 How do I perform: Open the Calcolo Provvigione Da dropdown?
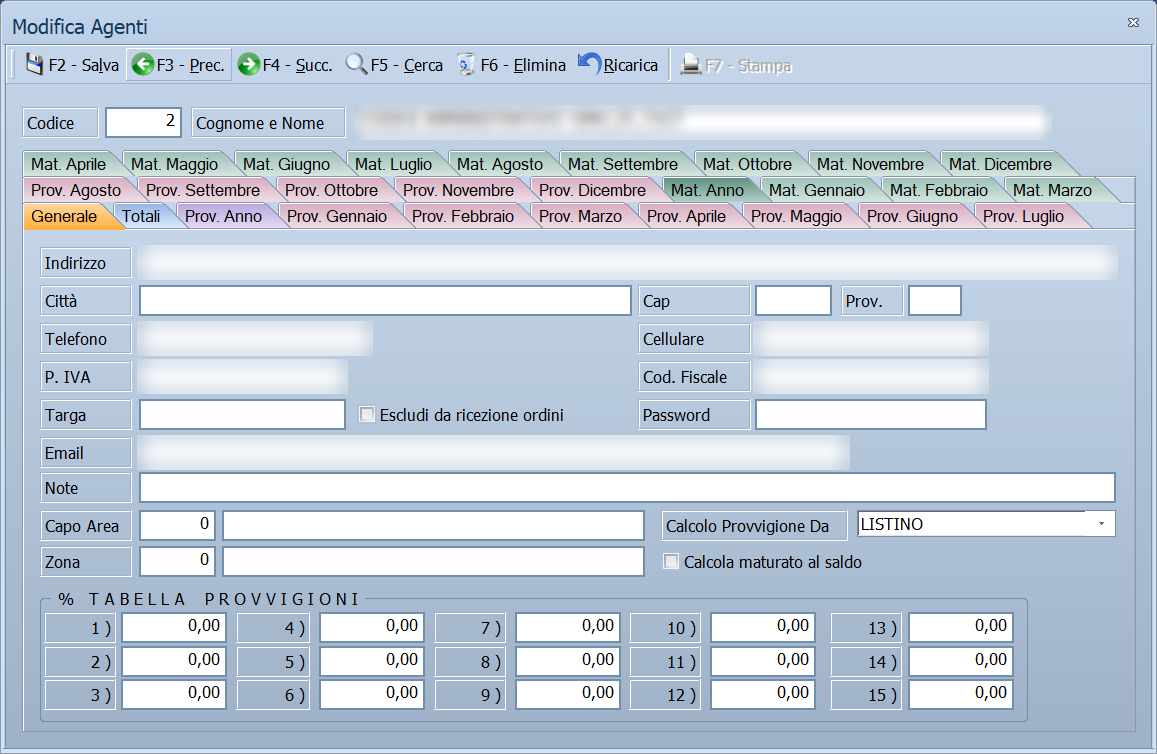coord(1101,524)
